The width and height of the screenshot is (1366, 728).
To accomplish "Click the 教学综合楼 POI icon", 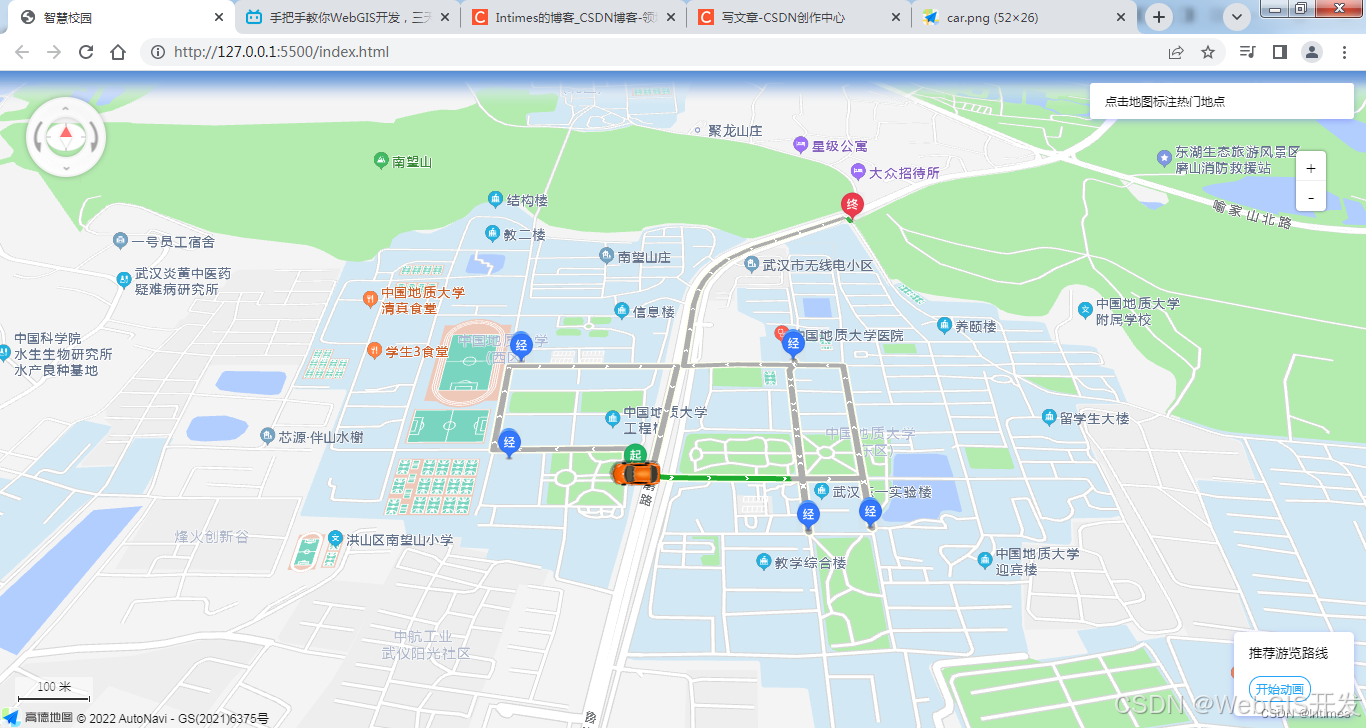I will pyautogui.click(x=764, y=562).
